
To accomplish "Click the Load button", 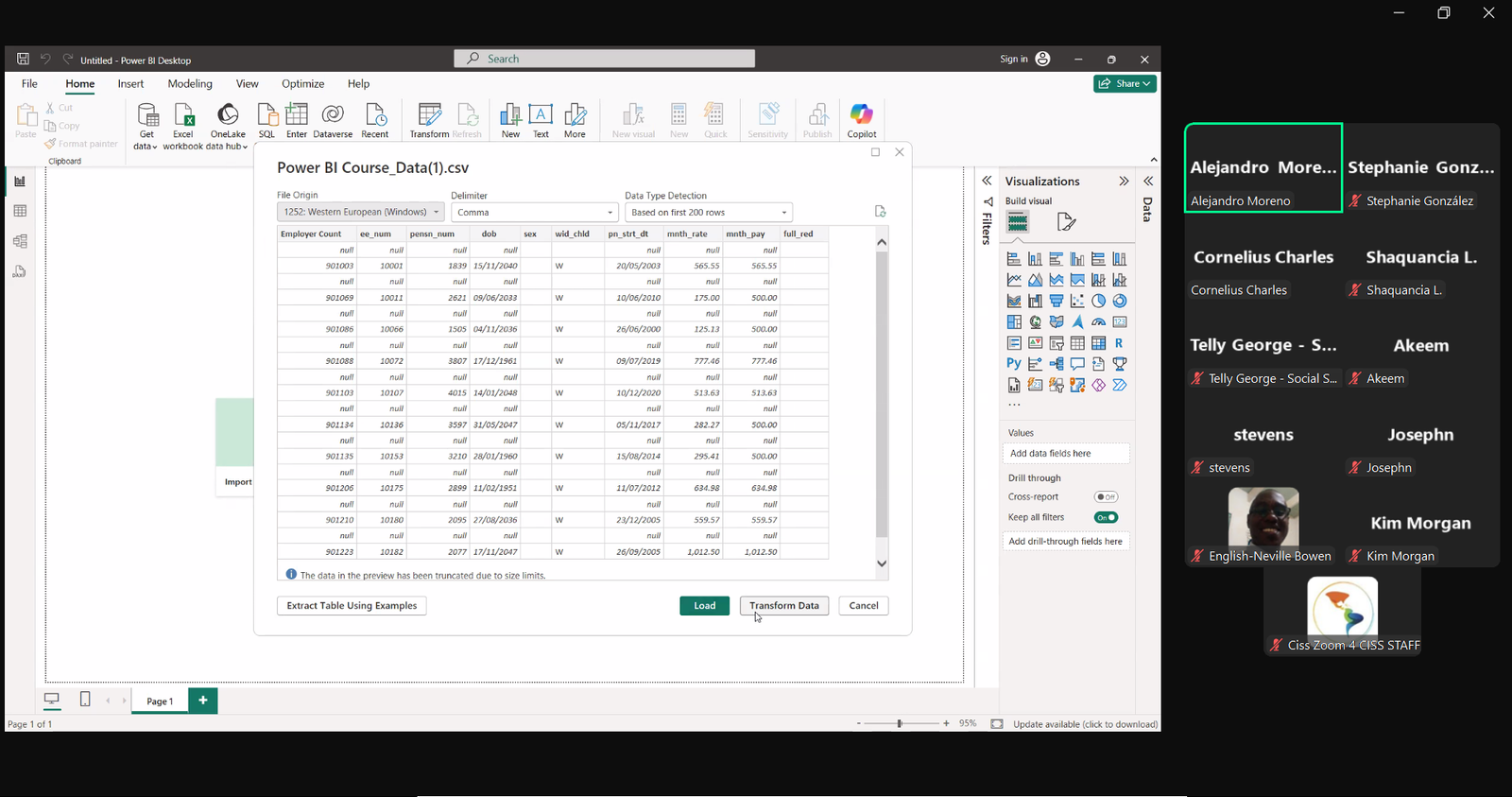I will click(705, 606).
